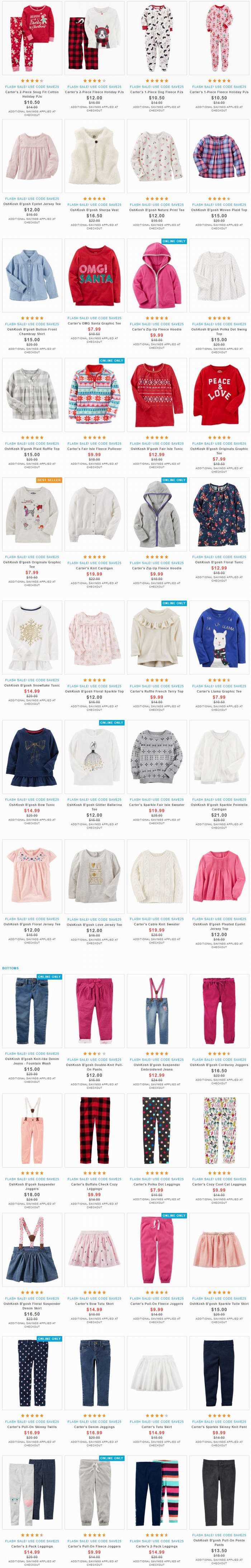
Task: Click star rating of OshKosh Double-Knit Pull-On Pants
Action: pos(94,1053)
